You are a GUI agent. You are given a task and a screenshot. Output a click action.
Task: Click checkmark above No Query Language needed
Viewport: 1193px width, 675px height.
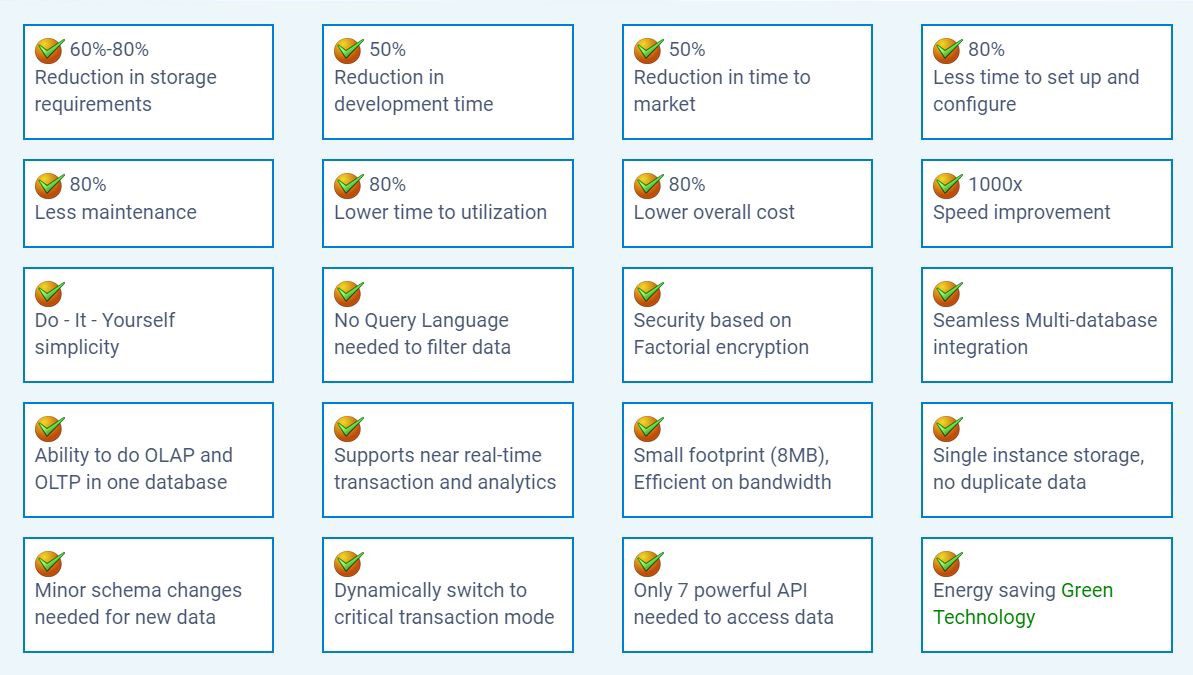pyautogui.click(x=348, y=293)
